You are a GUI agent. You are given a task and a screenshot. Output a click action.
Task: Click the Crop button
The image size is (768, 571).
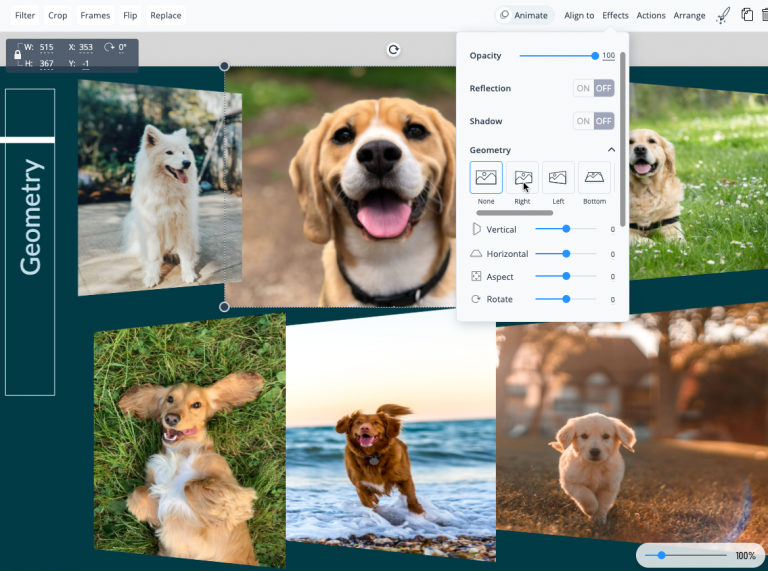(57, 16)
